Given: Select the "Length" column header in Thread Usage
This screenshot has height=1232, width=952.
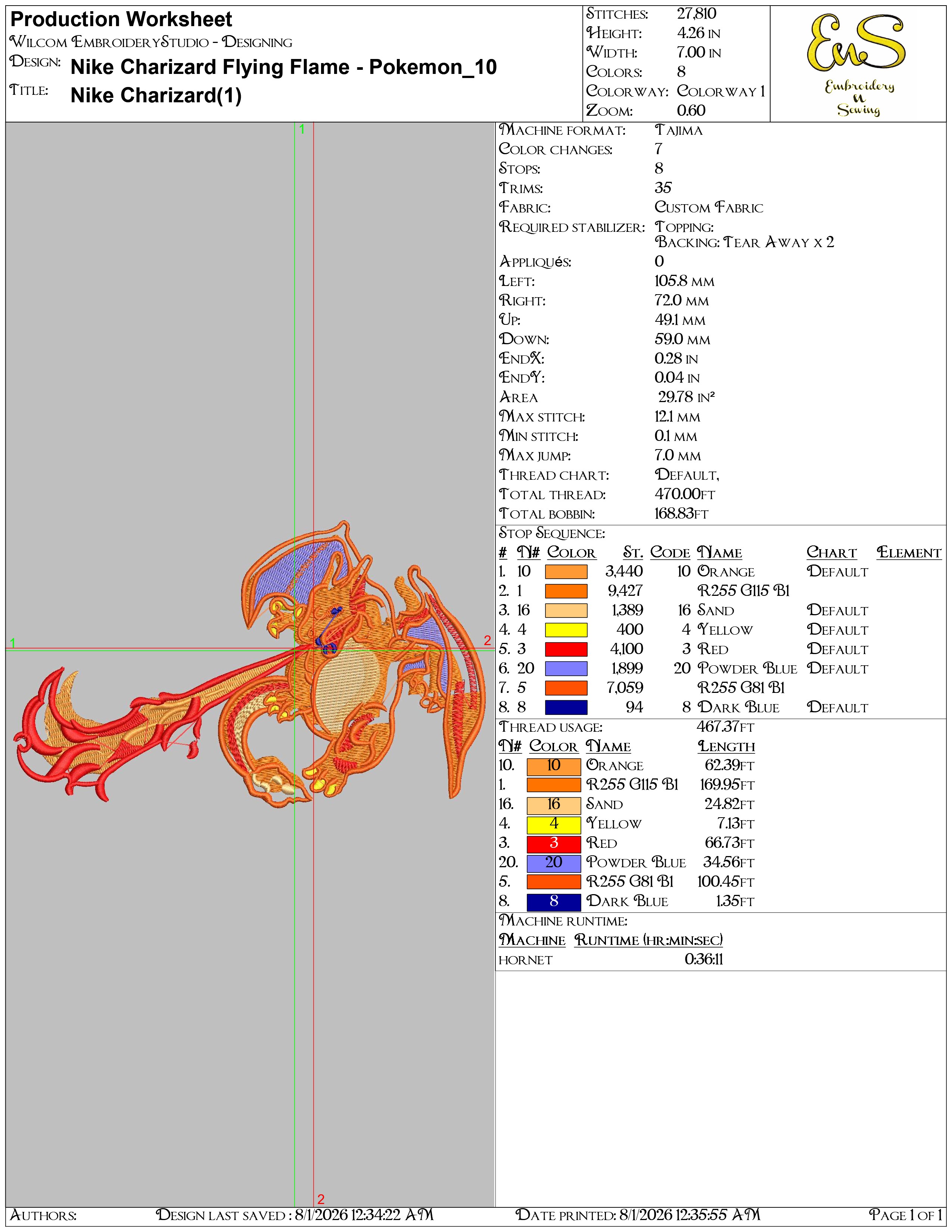Looking at the screenshot, I should (x=727, y=746).
